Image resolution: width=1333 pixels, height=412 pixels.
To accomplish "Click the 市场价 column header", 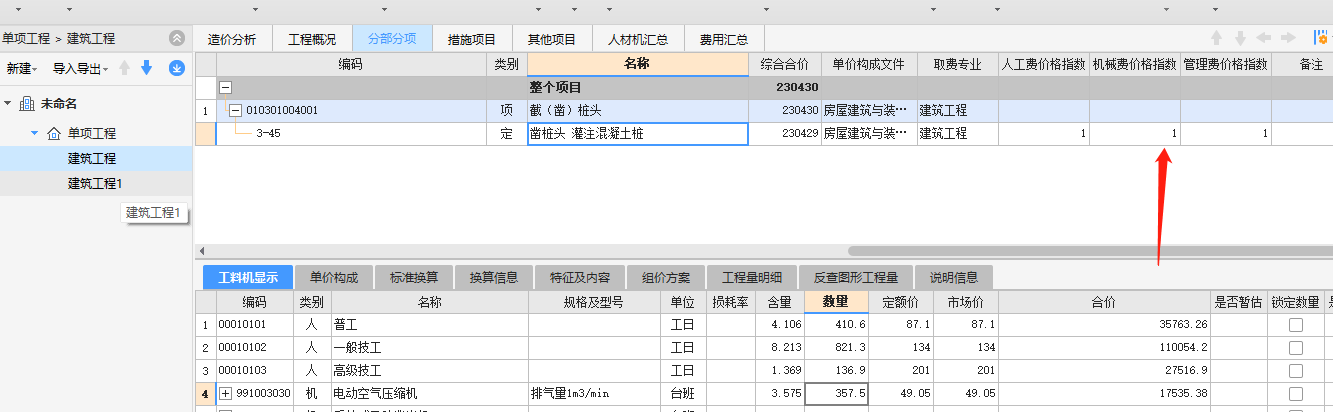I will pos(966,301).
